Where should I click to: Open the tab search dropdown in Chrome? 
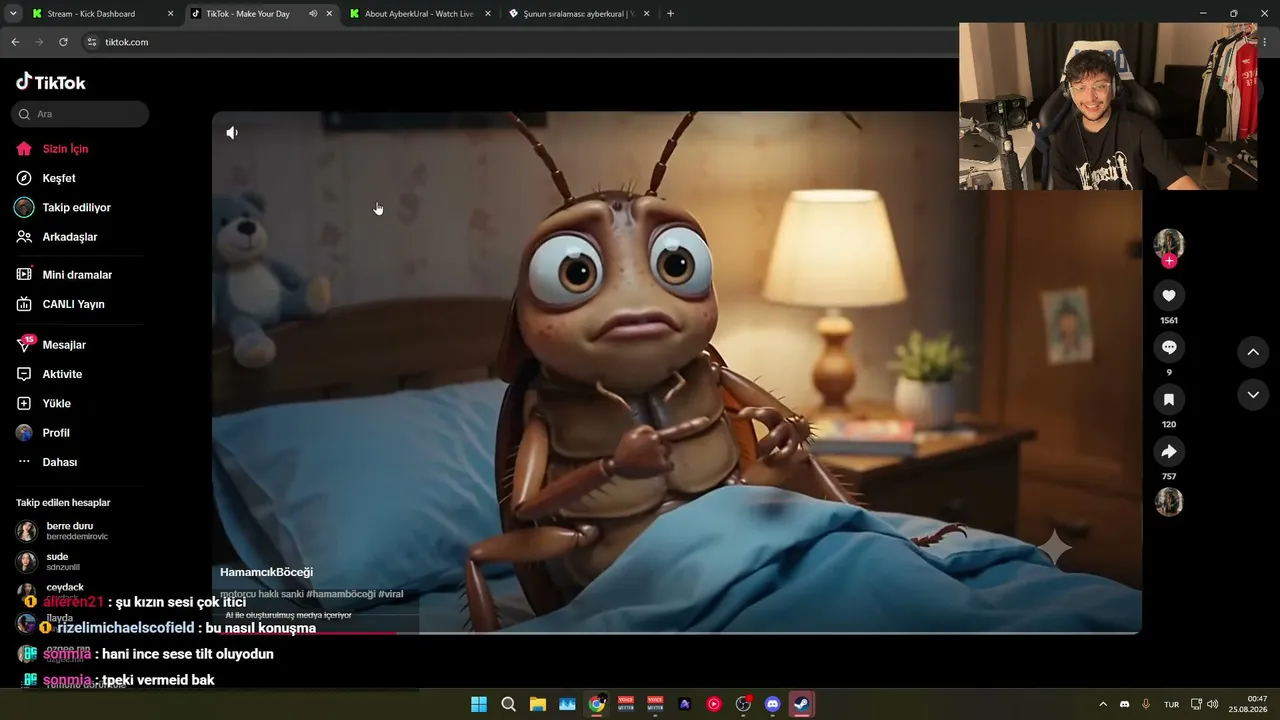point(14,14)
